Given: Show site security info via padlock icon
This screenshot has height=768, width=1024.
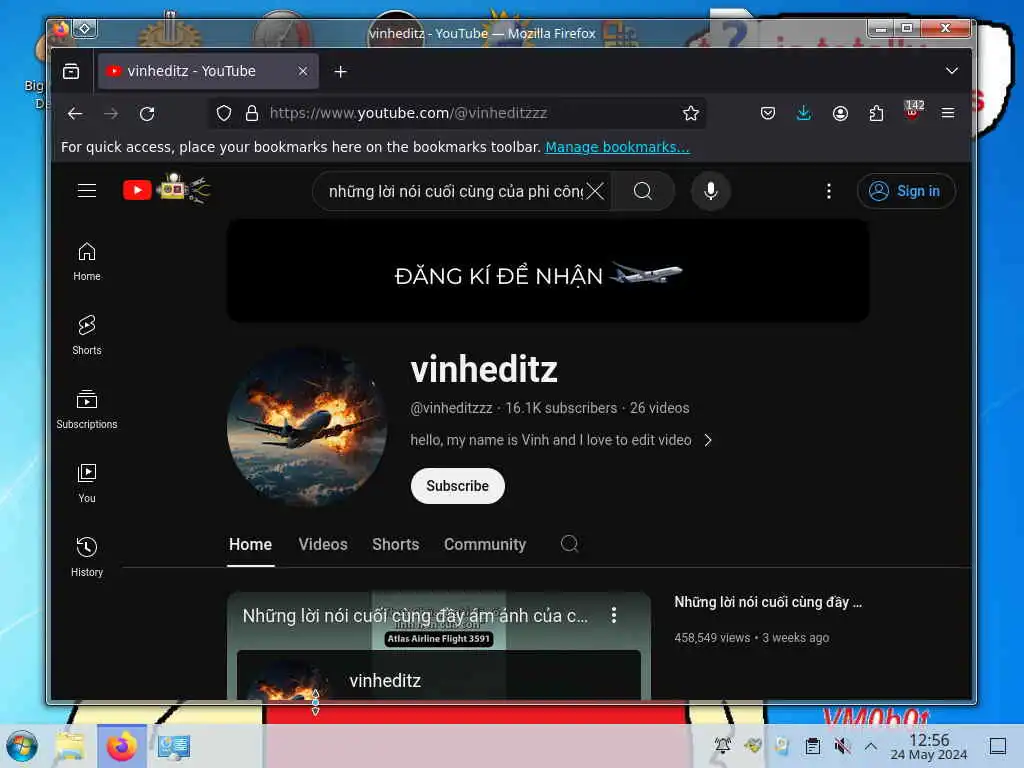Looking at the screenshot, I should tap(252, 114).
